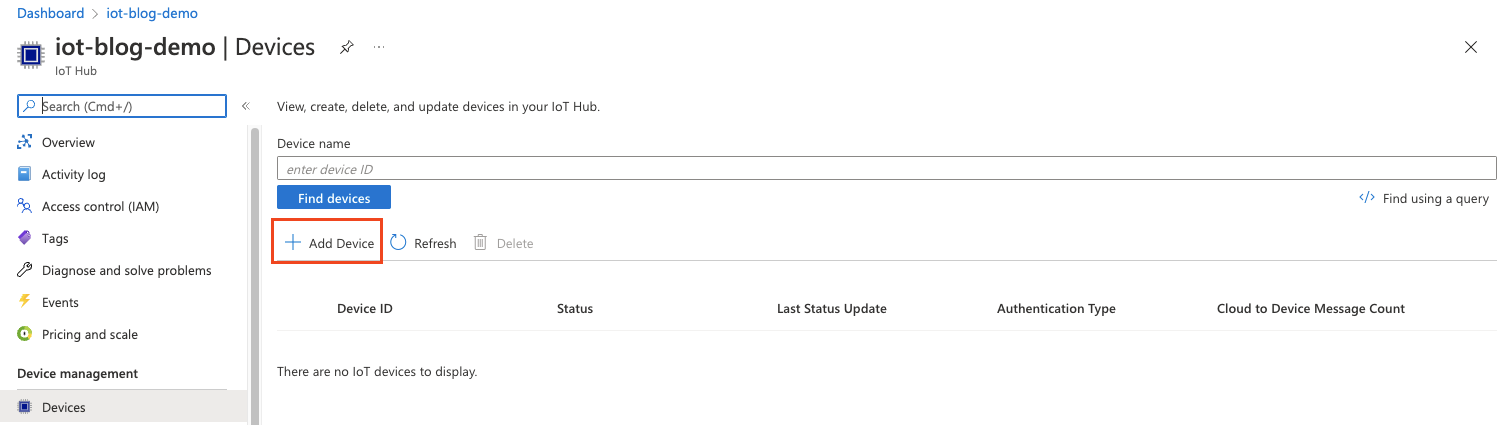Open Activity log from the sidebar
Screen dimensions: 1503x425
pos(73,175)
